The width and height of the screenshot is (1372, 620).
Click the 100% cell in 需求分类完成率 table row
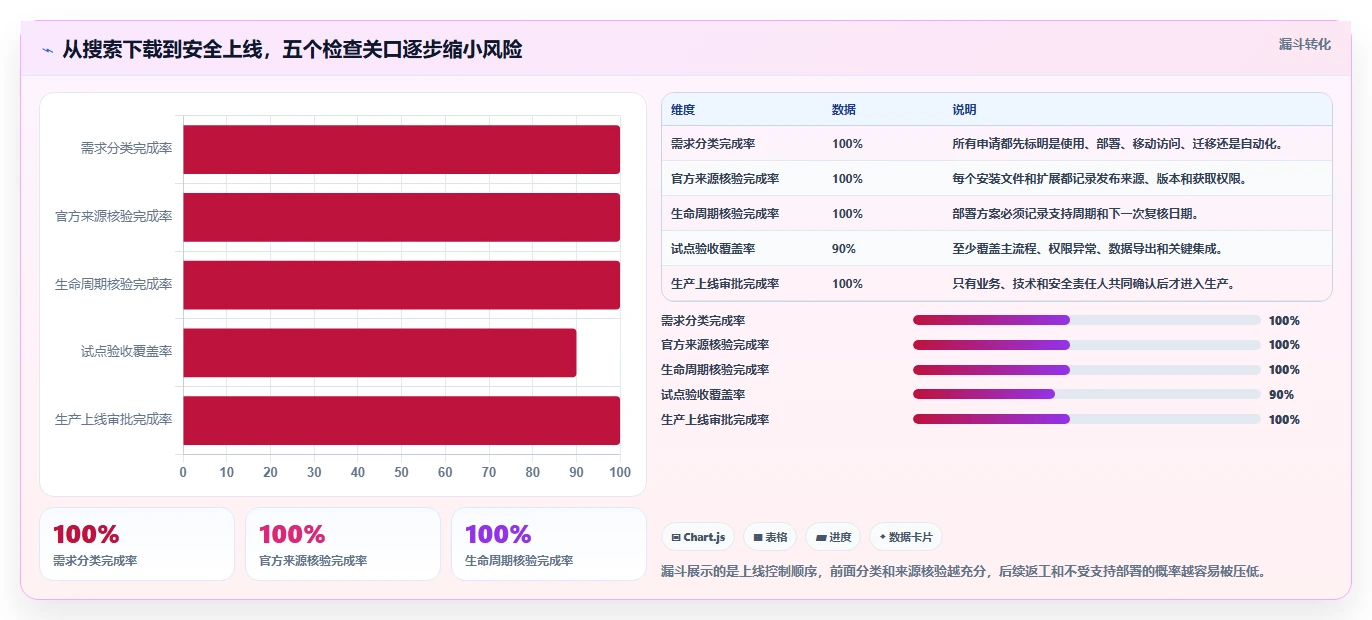click(847, 144)
